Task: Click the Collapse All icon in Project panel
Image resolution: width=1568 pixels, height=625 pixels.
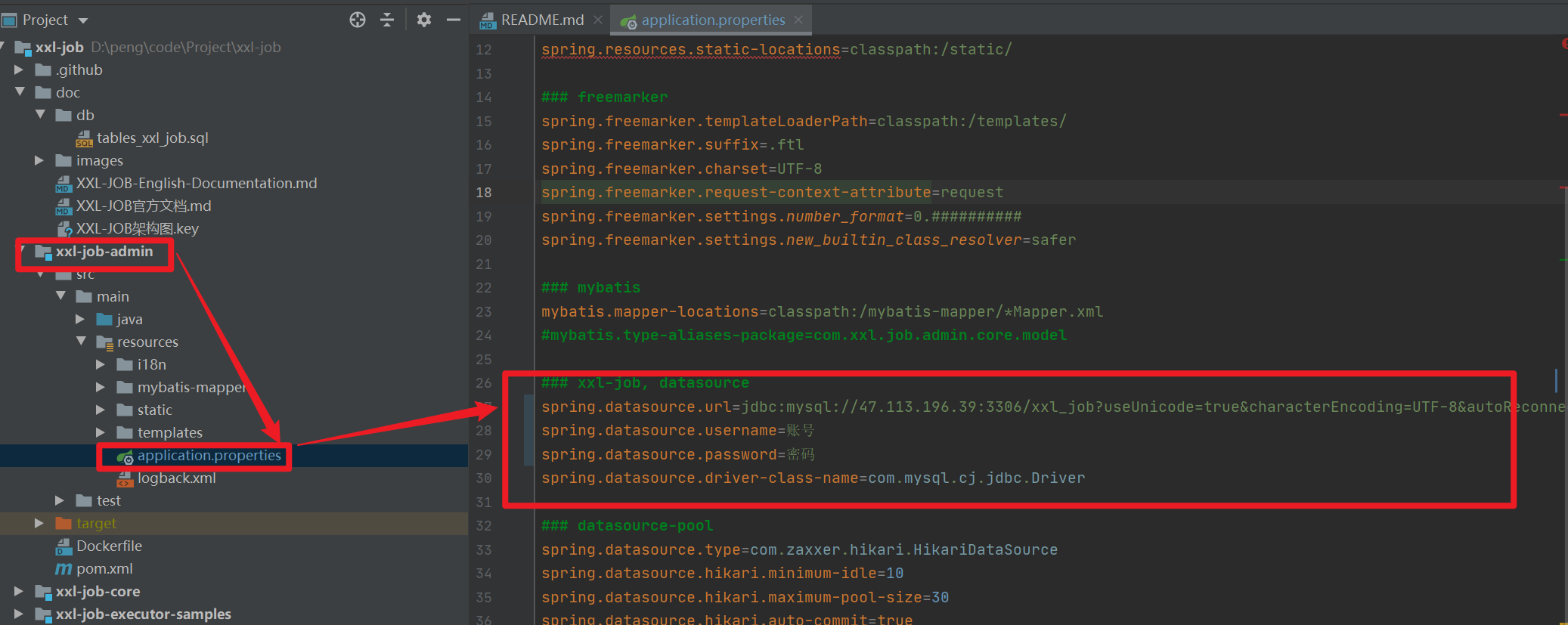Action: 387,20
